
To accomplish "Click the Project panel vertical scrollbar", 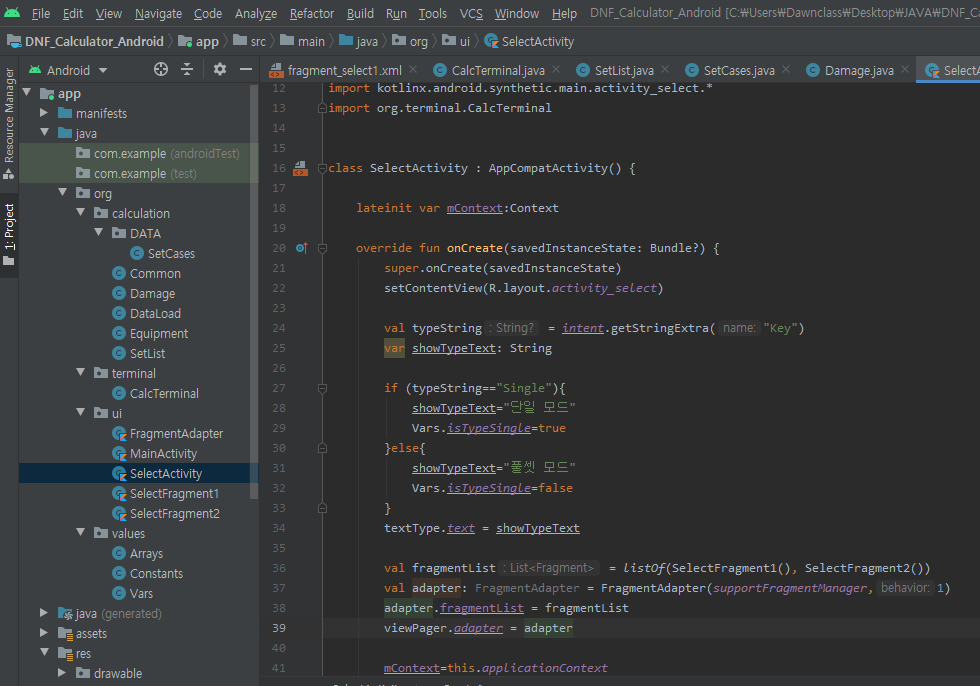I will [254, 291].
